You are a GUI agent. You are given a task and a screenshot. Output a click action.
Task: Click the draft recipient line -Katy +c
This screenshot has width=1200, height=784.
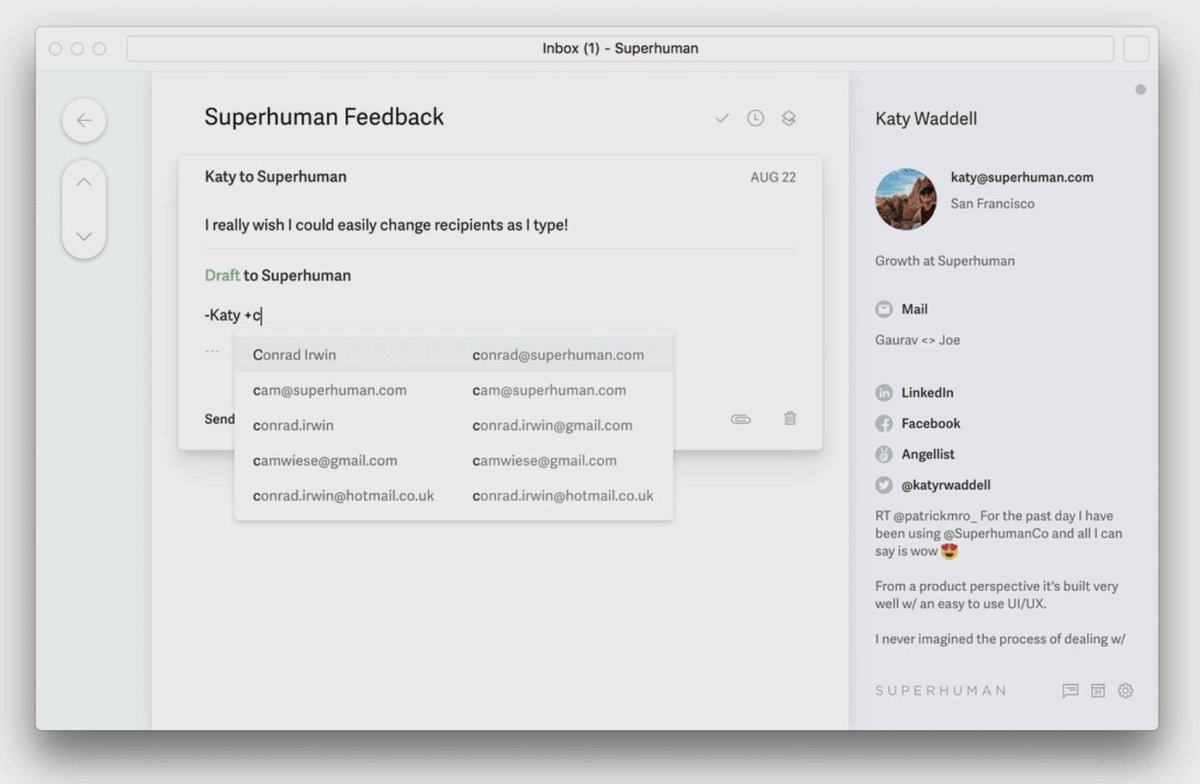tap(233, 315)
